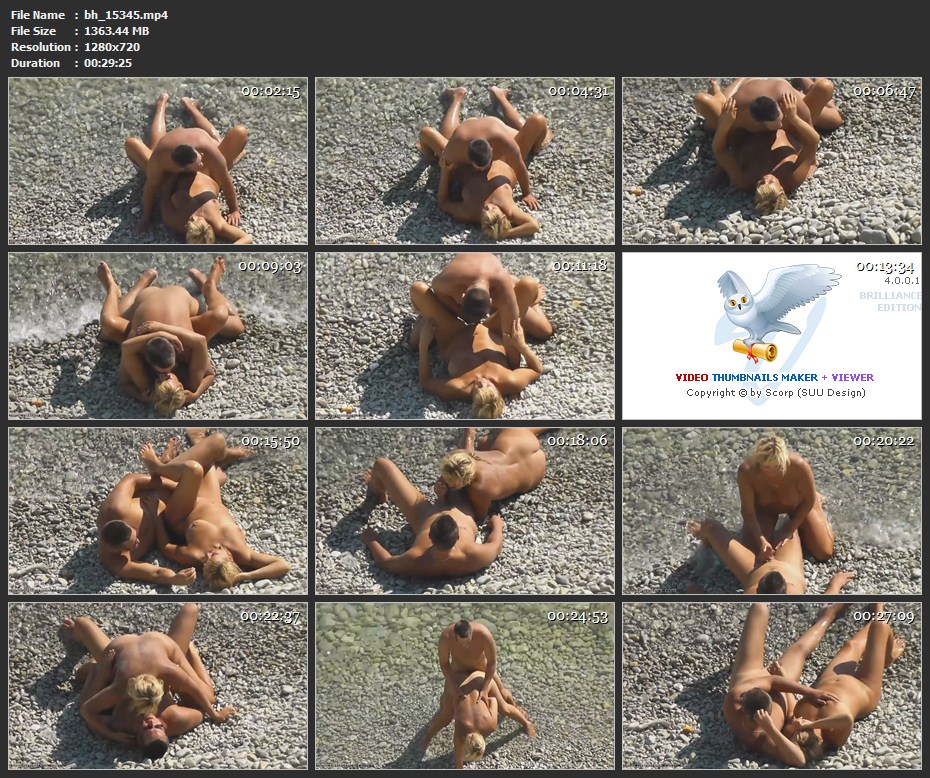Open the thumbnail marked 00:06:47

pyautogui.click(x=772, y=161)
